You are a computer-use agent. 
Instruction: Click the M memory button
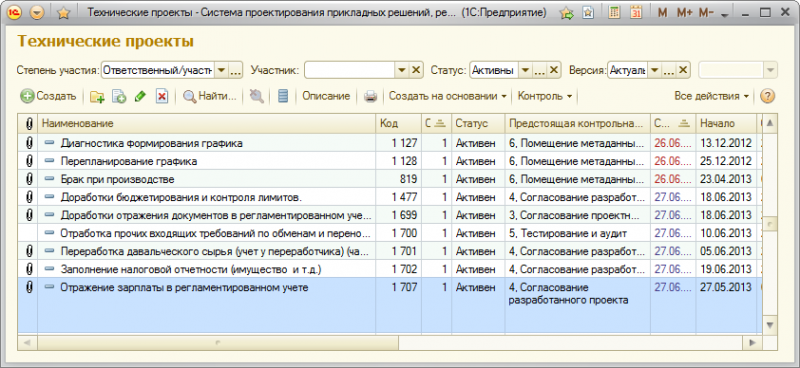[x=663, y=13]
